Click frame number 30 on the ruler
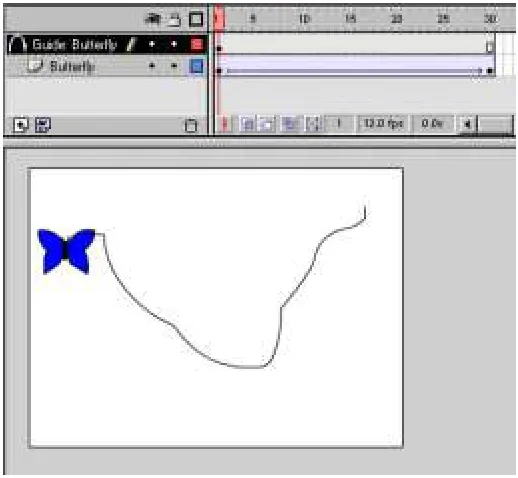The width and height of the screenshot is (518, 478). coord(490,18)
